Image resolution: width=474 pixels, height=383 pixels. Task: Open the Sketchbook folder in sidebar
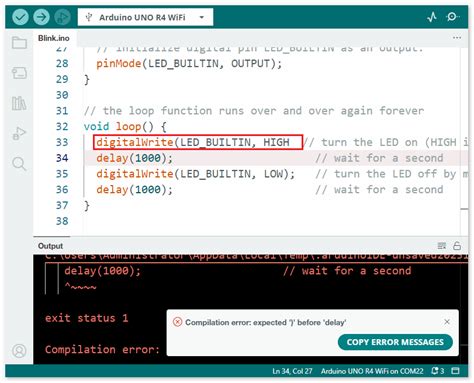pos(19,43)
